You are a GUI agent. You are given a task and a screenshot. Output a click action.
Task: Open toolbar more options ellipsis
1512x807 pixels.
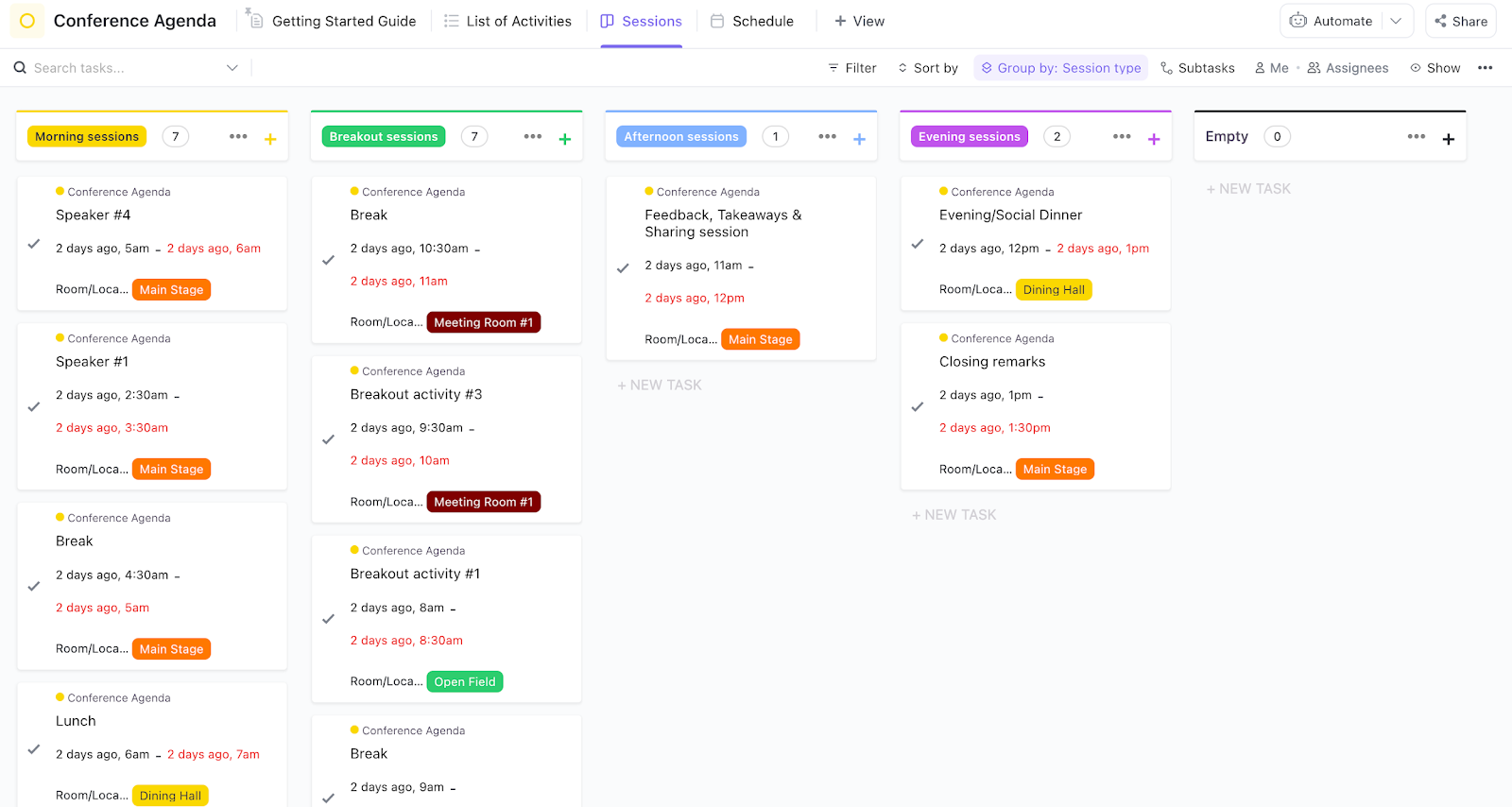point(1486,68)
